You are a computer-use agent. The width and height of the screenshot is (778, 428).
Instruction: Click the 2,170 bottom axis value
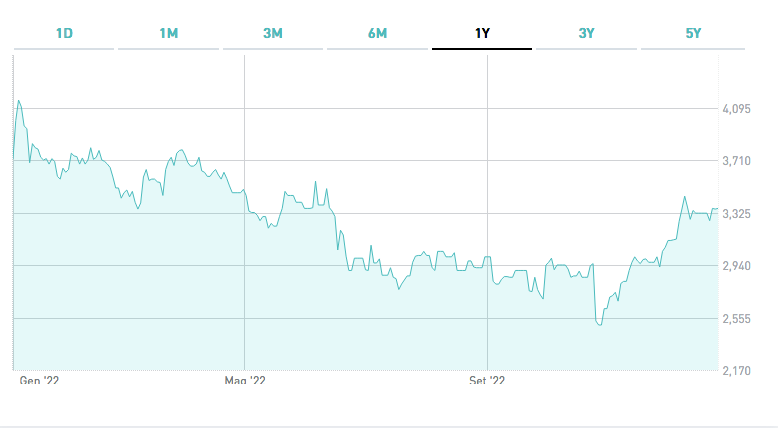pos(736,371)
